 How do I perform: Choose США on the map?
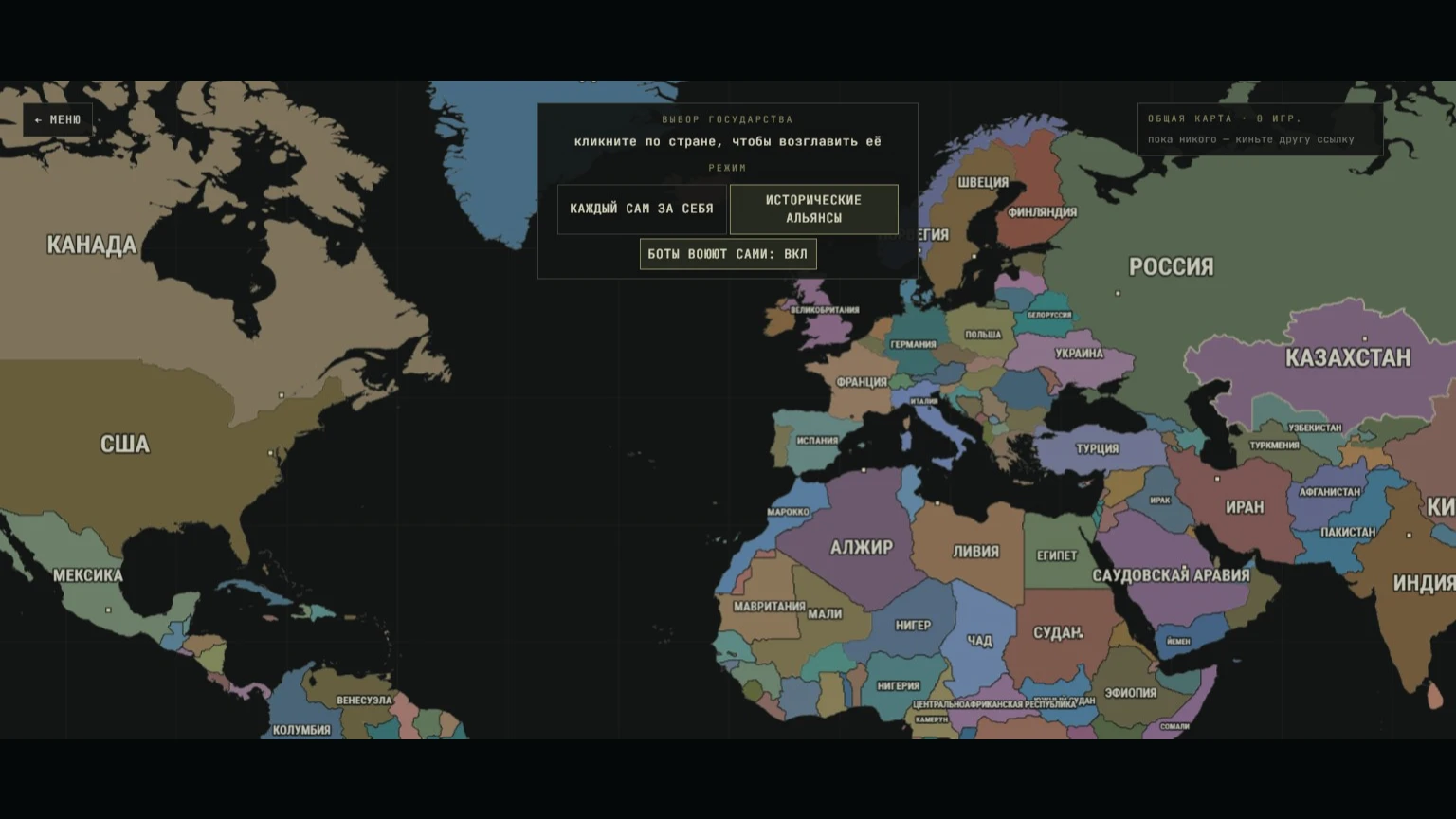(x=125, y=445)
